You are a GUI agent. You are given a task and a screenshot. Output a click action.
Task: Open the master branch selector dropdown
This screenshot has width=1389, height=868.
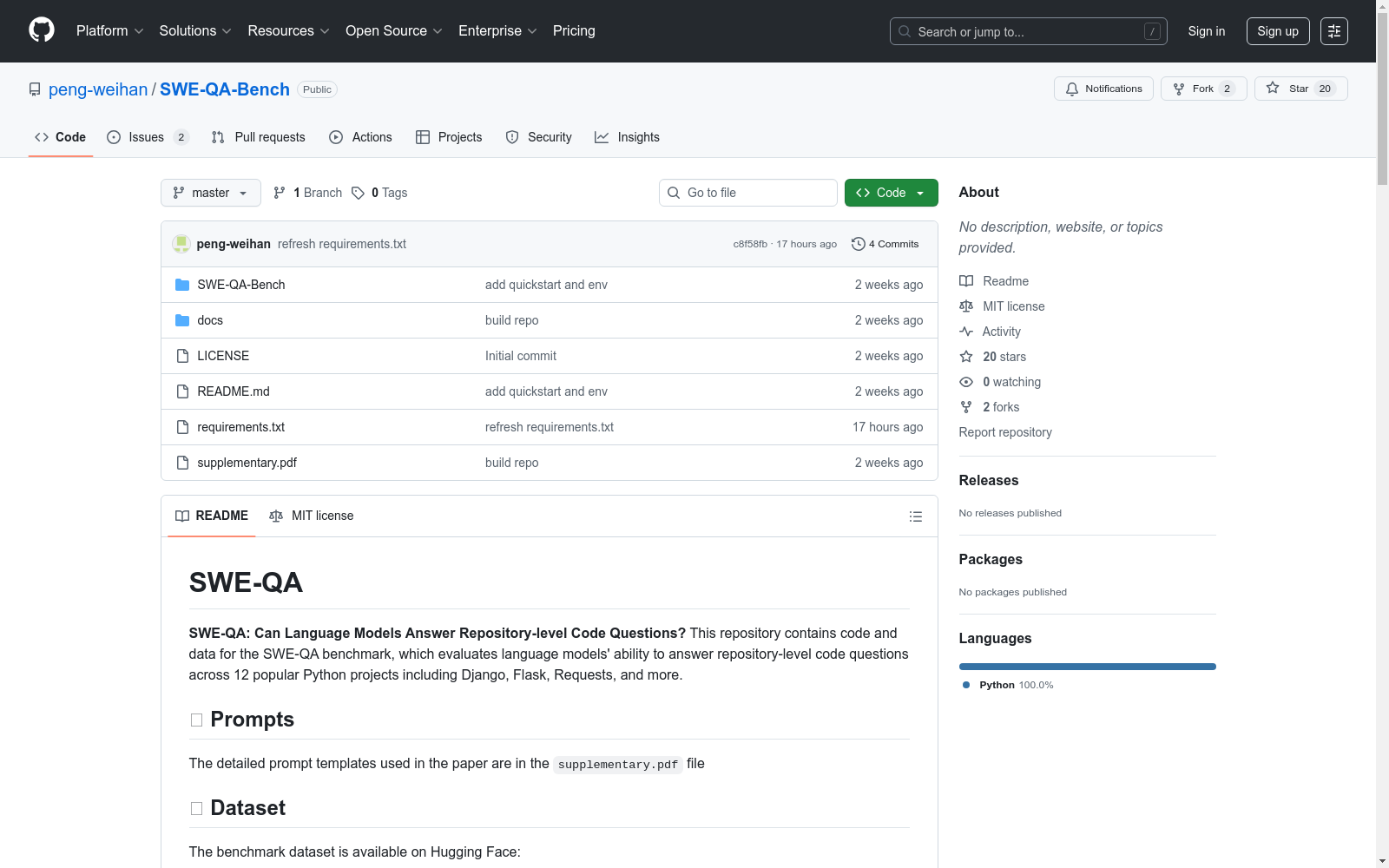coord(211,193)
